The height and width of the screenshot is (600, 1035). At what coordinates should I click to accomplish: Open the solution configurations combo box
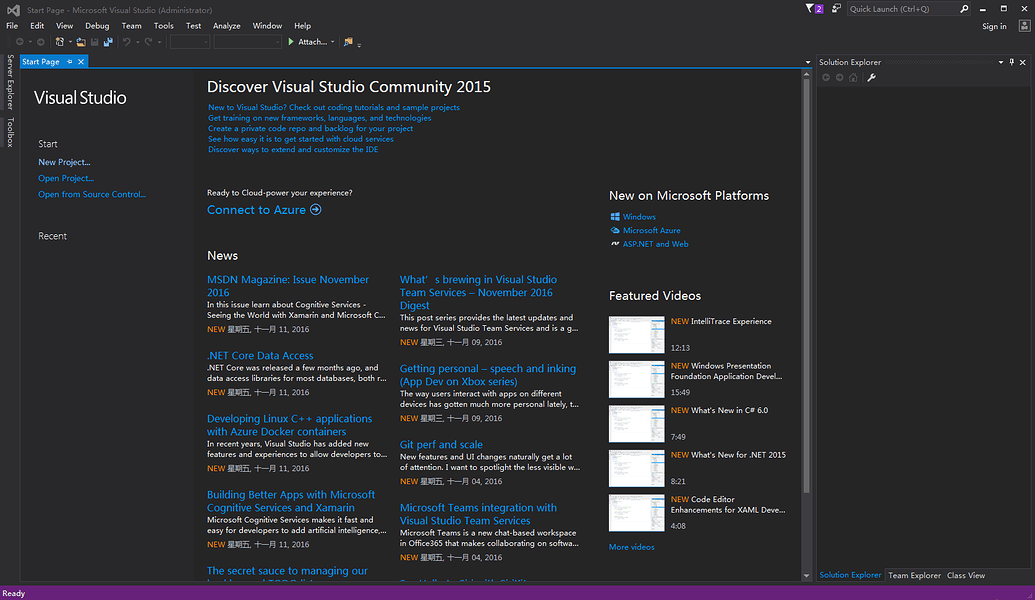[190, 42]
